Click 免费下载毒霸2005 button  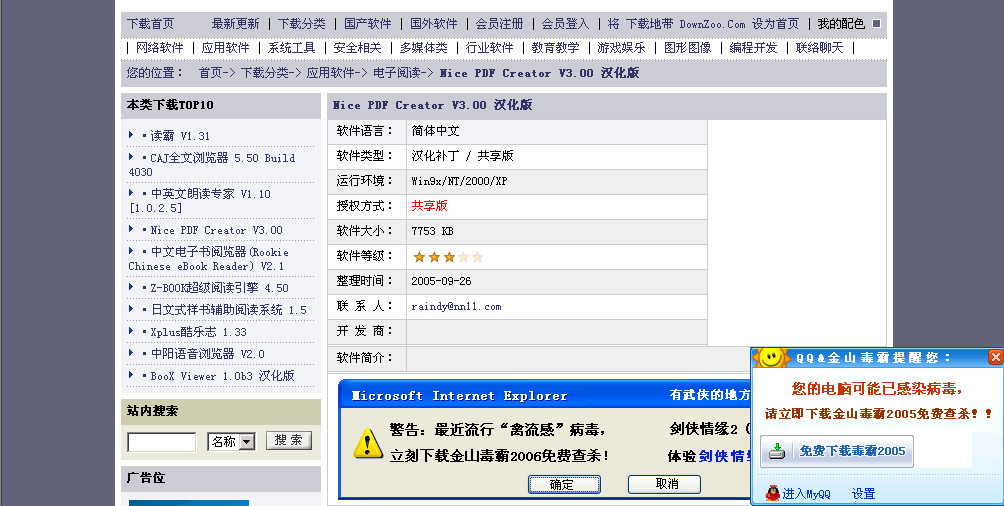pyautogui.click(x=837, y=451)
